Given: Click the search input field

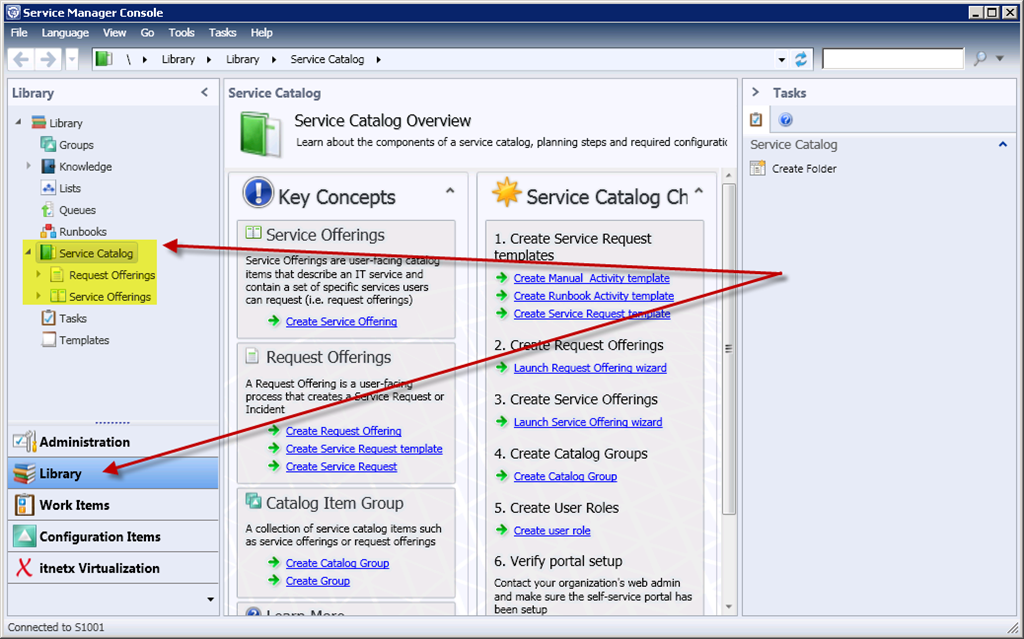Looking at the screenshot, I should click(892, 59).
